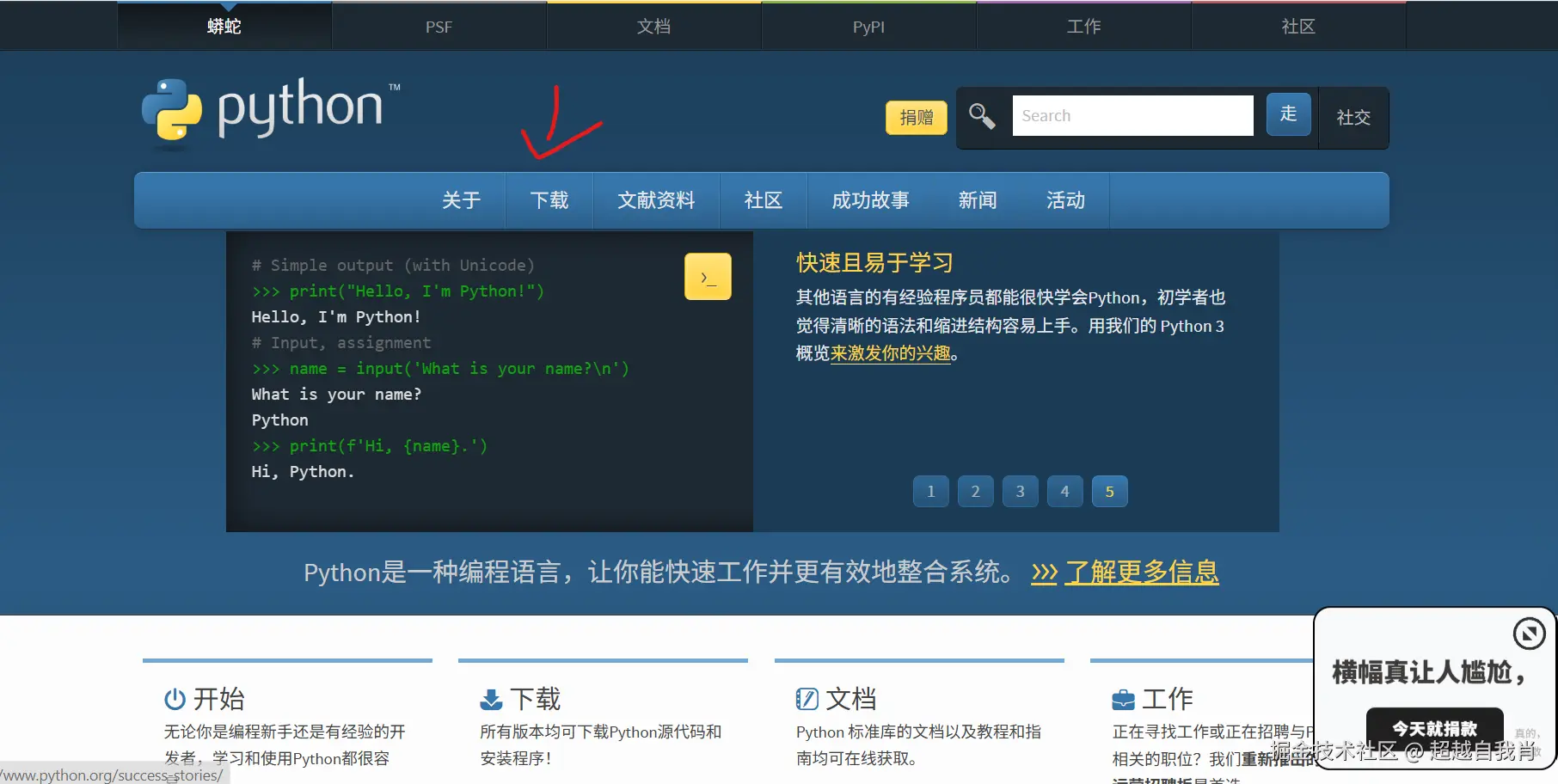The image size is (1558, 784).
Task: Select the 蟒蛇 top tab
Action: coord(224,26)
